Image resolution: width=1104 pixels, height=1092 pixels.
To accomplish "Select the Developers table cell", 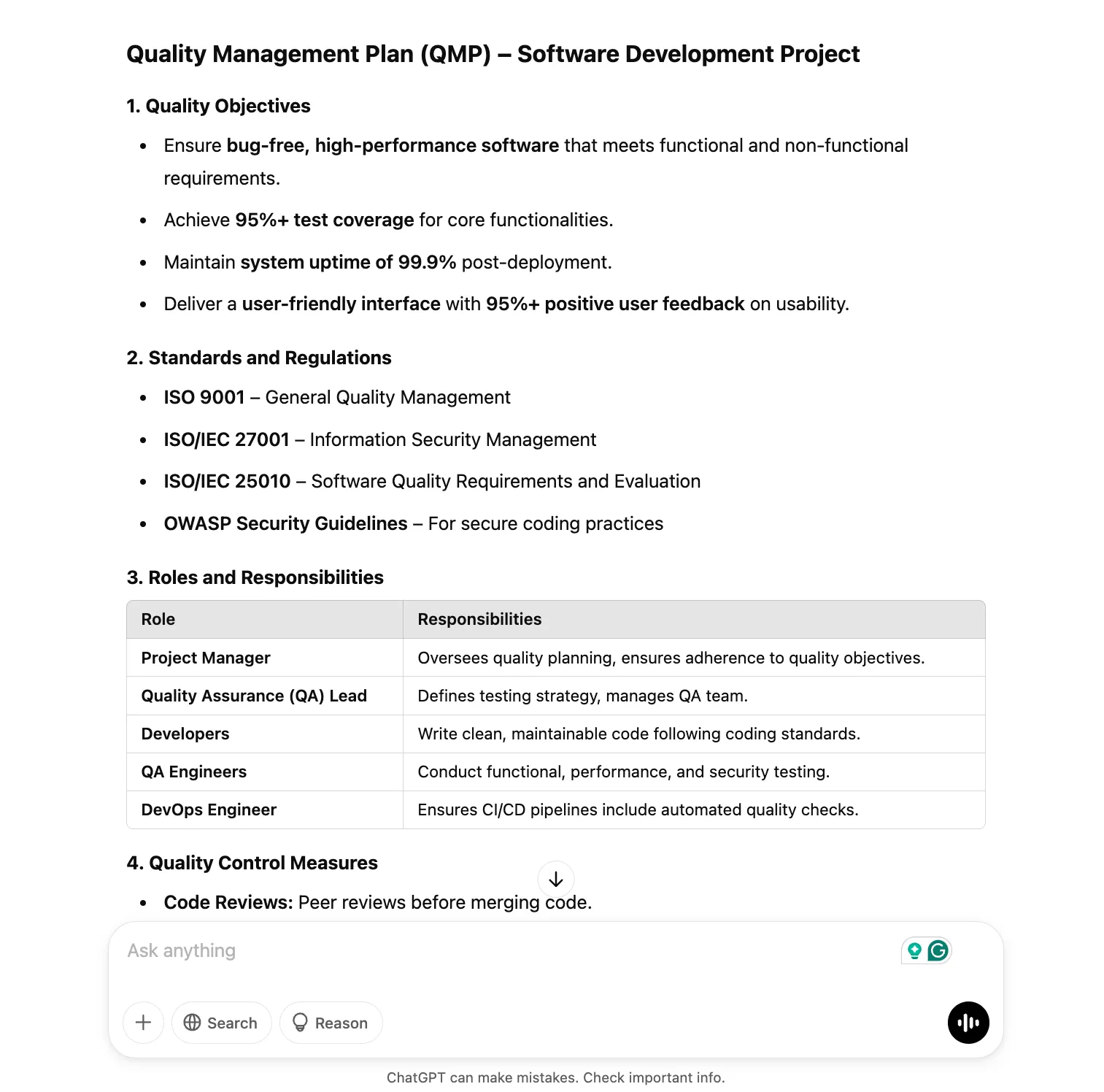I will (x=265, y=734).
